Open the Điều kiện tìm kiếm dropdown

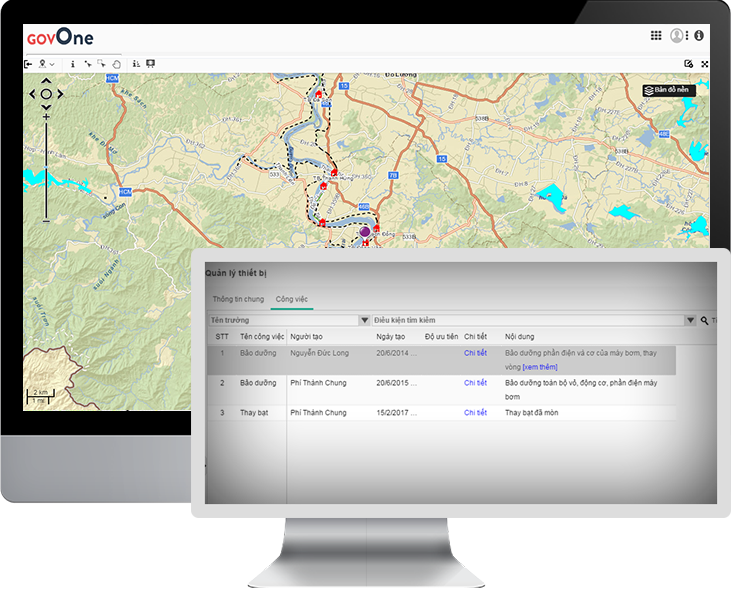click(690, 320)
